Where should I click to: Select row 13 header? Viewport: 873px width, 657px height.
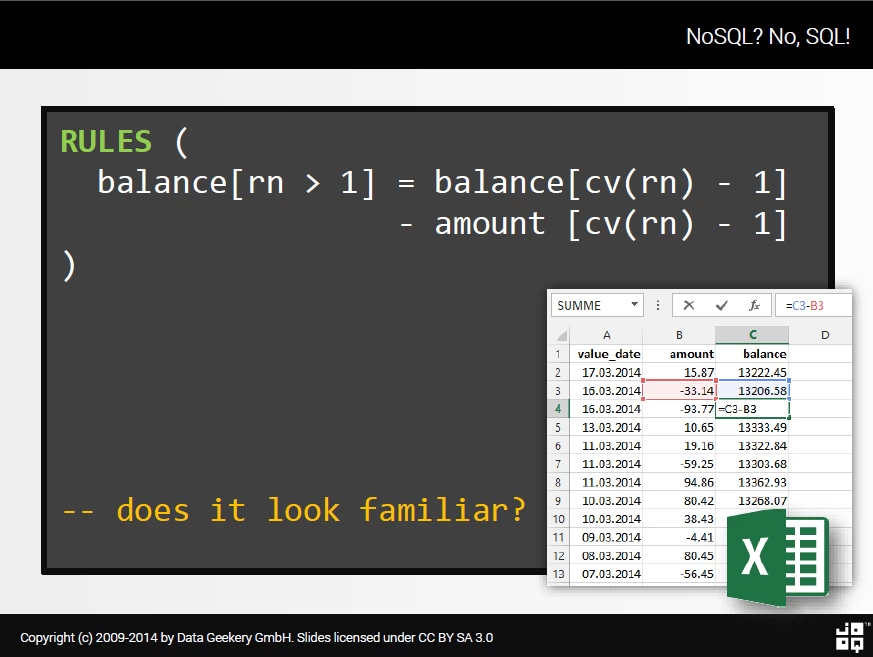tap(558, 573)
